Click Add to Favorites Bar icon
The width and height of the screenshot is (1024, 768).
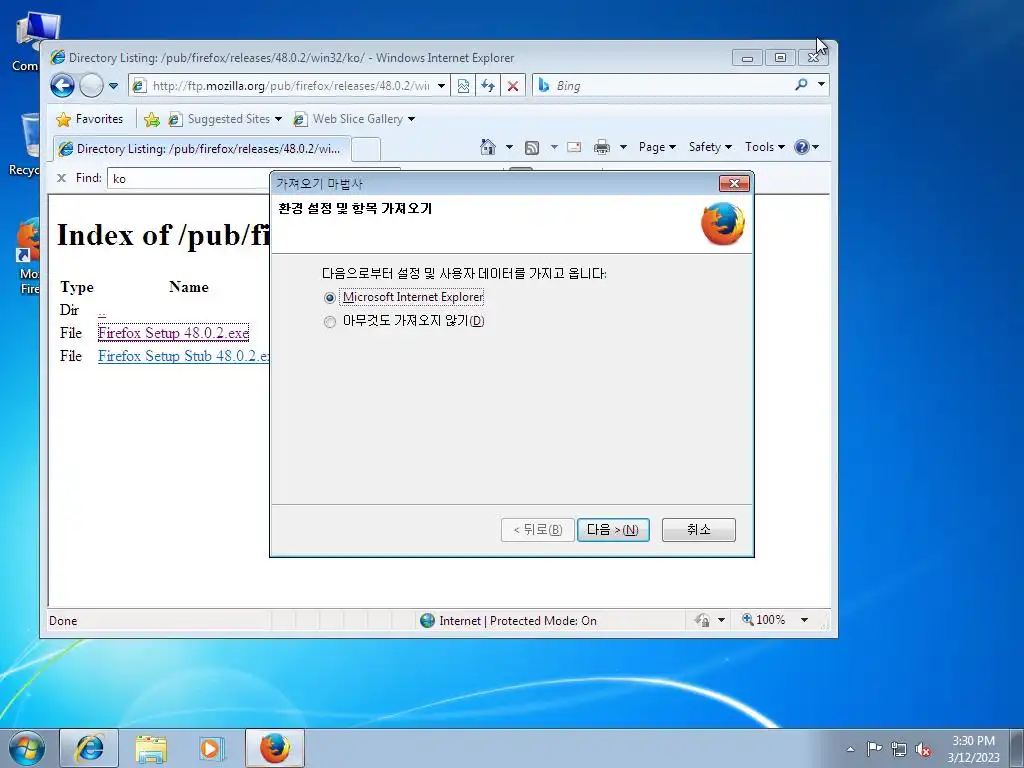click(x=152, y=119)
